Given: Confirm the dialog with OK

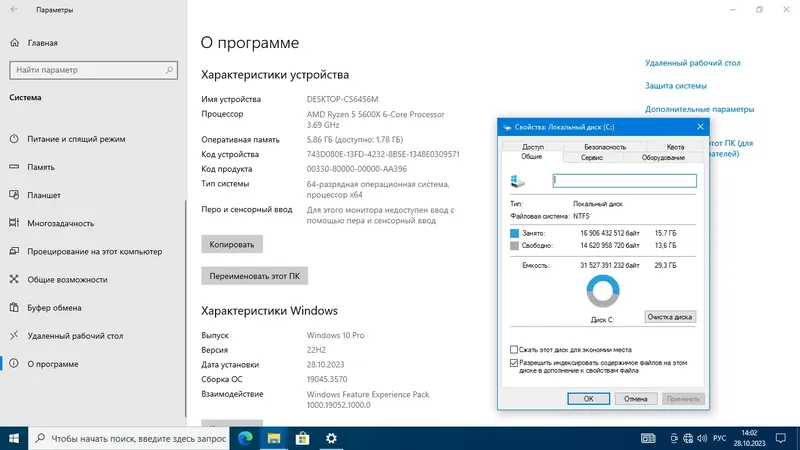Looking at the screenshot, I should click(588, 399).
